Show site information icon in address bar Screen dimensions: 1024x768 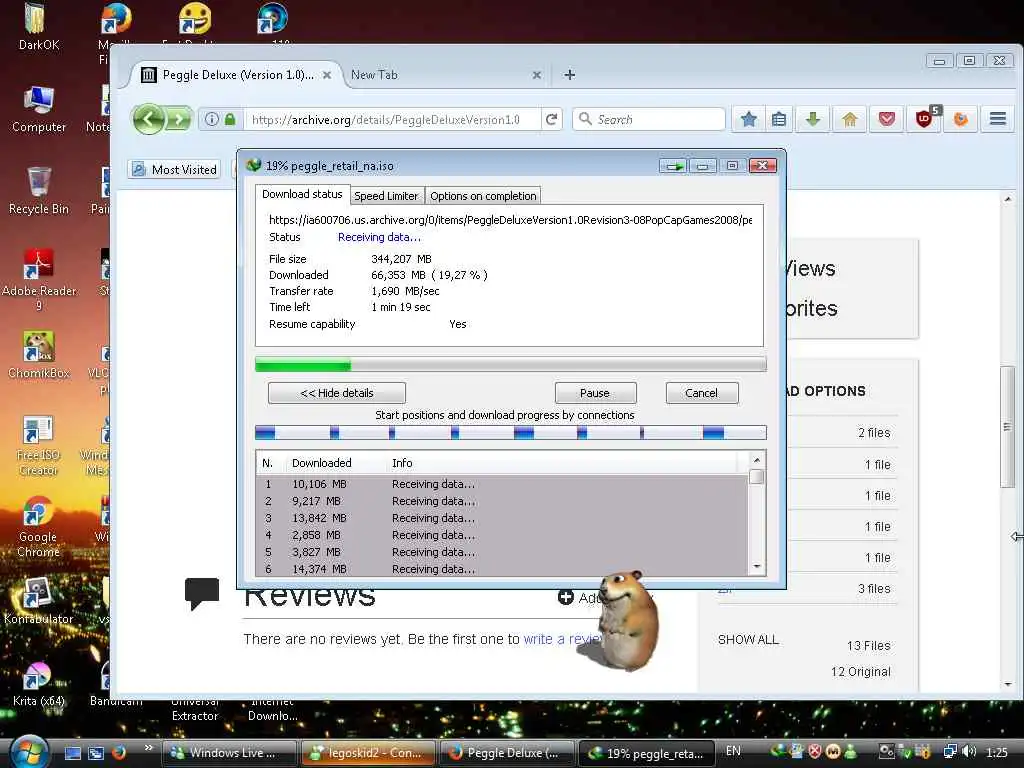click(x=212, y=120)
